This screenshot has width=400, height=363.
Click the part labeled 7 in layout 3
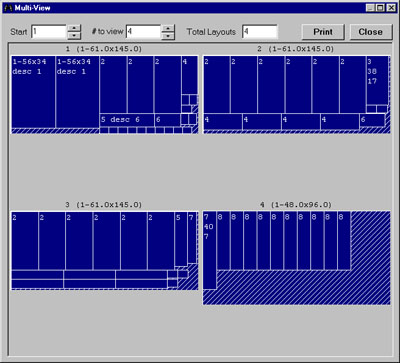(x=192, y=237)
